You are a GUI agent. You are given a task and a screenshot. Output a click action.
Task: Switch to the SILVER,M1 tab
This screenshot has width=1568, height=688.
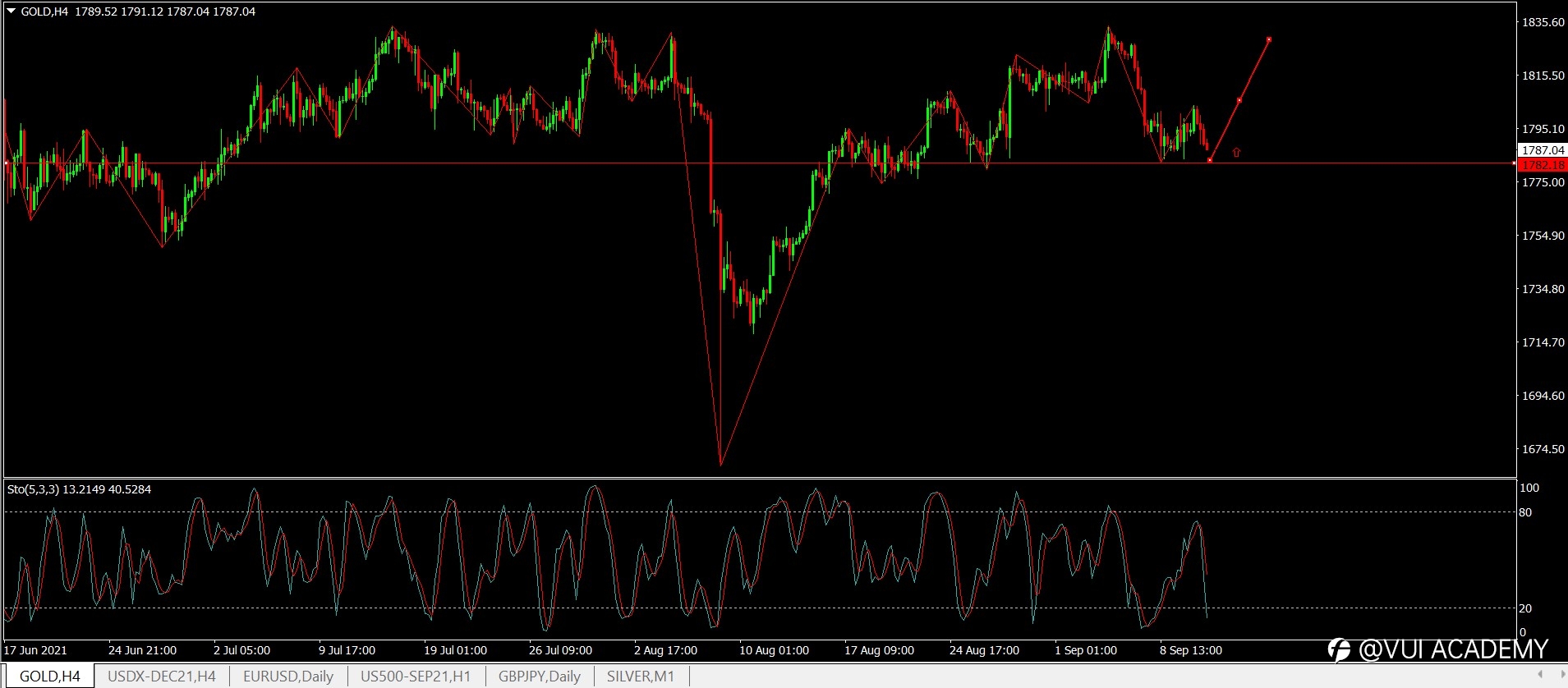641,677
